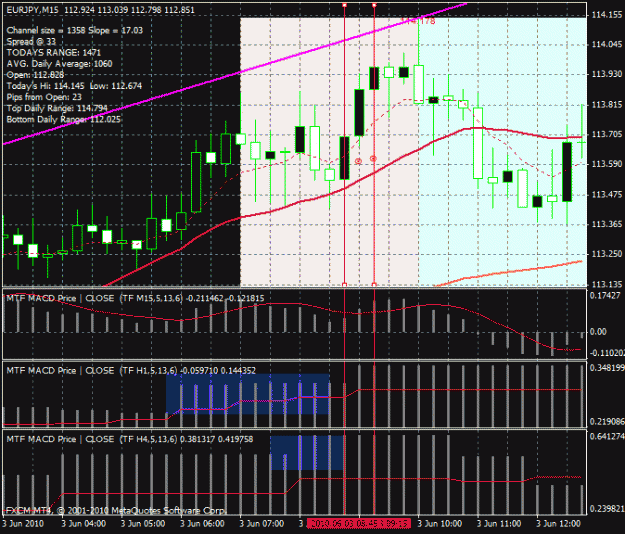The height and width of the screenshot is (534, 625).
Task: Click the '3 Jun 05:00' time axis label
Action: click(x=143, y=524)
